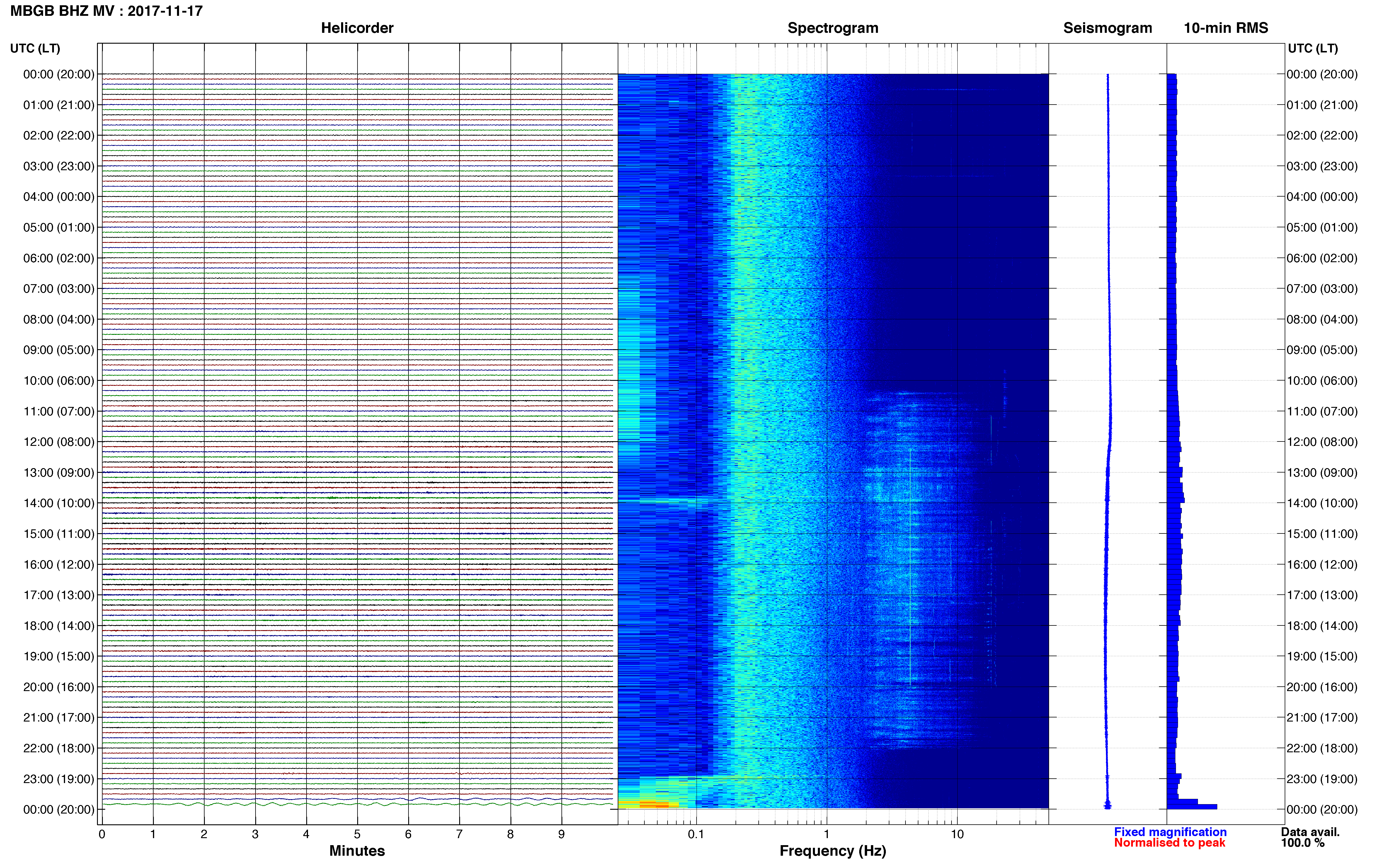Click '06:00 (02:00)' label left of Helicorder
The image size is (1389, 868).
point(59,258)
